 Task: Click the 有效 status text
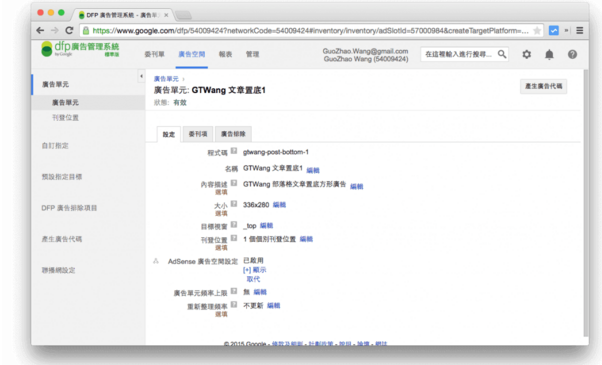click(x=180, y=102)
